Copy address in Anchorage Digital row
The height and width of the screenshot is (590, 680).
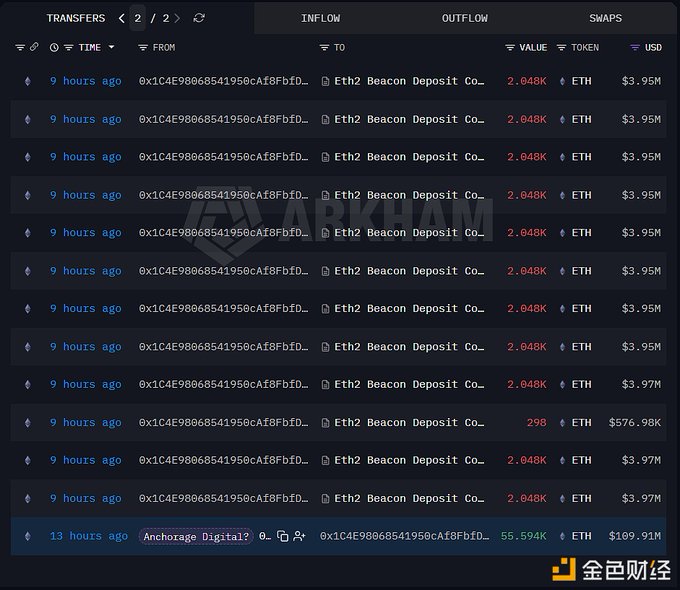[x=282, y=536]
